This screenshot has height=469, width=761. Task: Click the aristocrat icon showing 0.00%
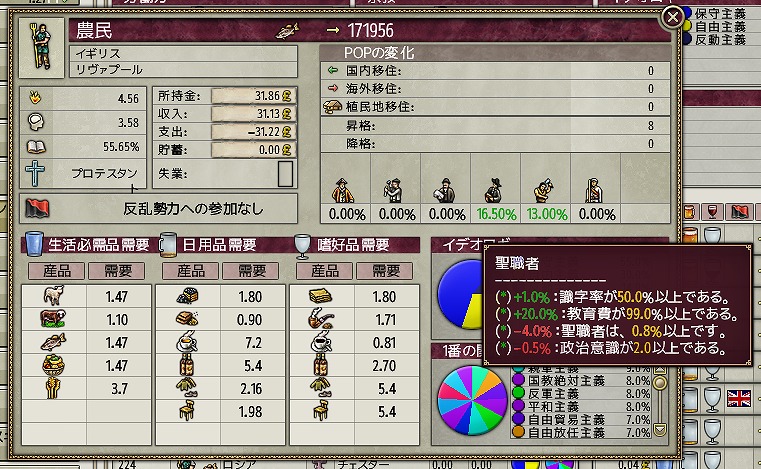343,190
